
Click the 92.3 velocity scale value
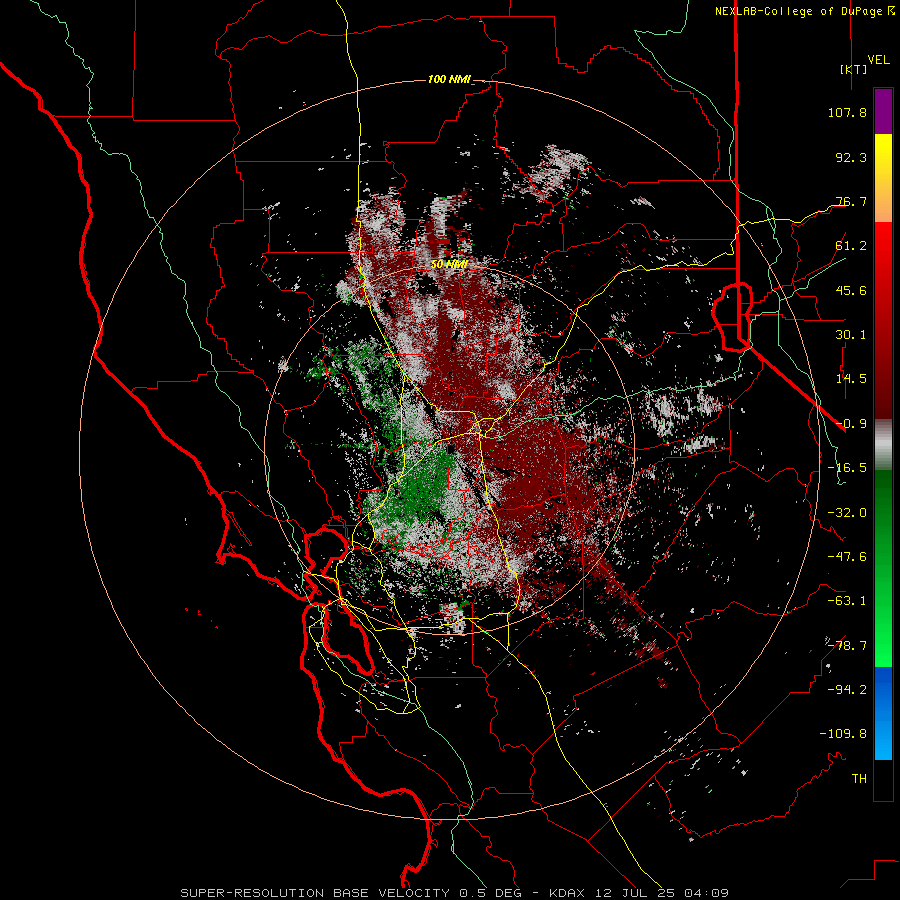[x=851, y=157]
